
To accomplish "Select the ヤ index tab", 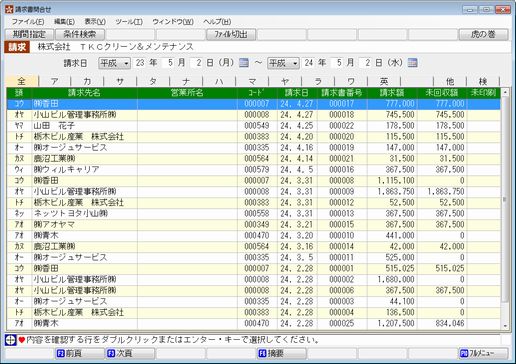I will tap(285, 81).
